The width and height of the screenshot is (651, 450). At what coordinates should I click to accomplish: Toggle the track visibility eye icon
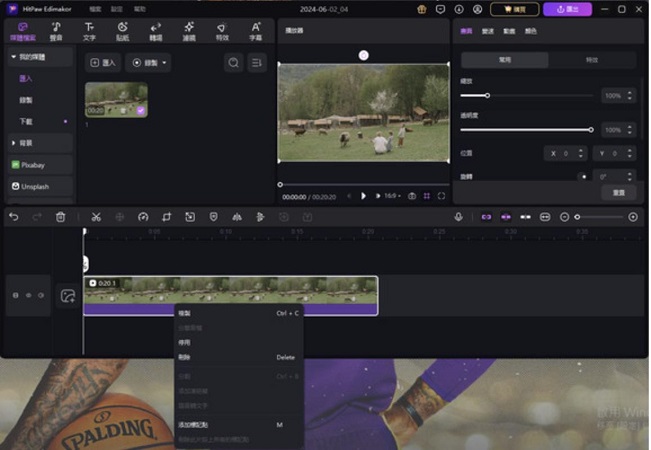click(28, 296)
